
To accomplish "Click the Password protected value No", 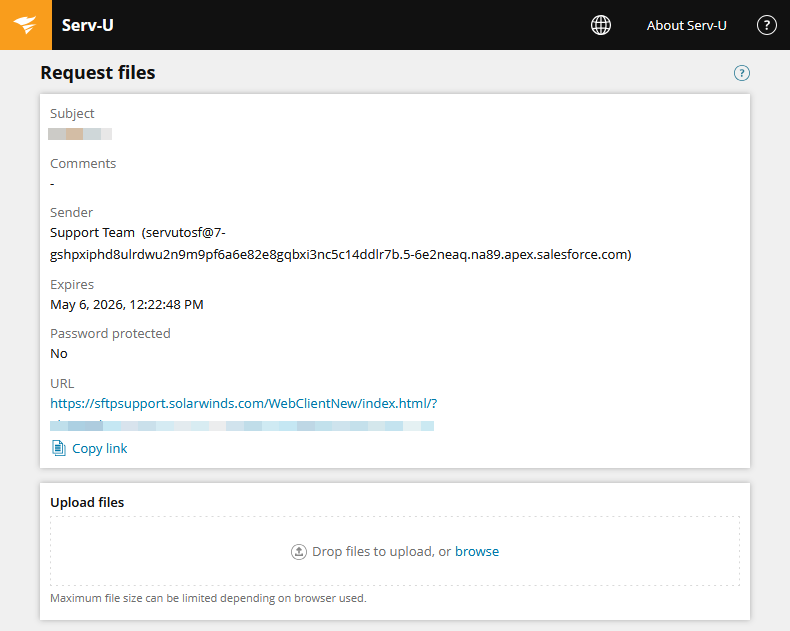I will click(x=59, y=354).
